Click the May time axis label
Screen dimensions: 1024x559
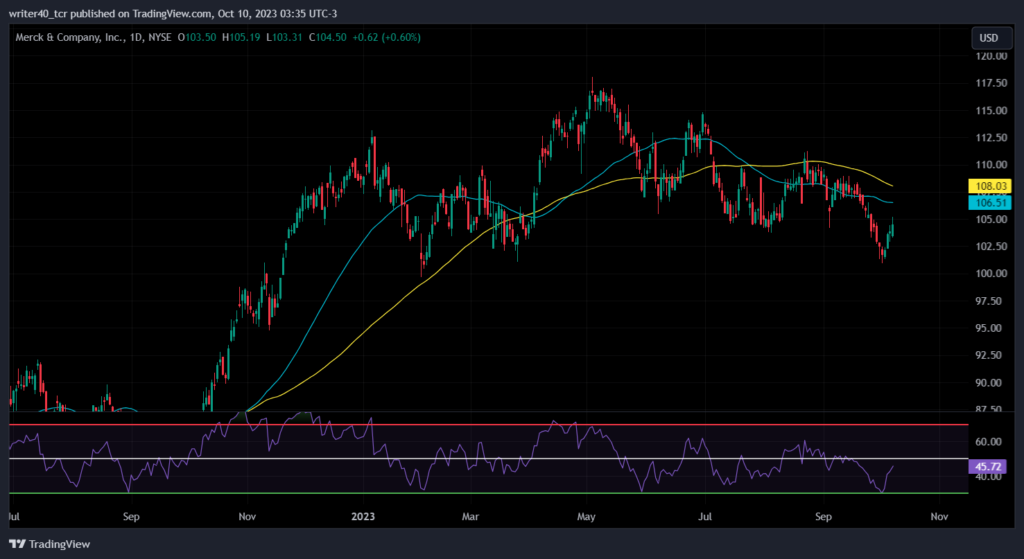coord(586,517)
